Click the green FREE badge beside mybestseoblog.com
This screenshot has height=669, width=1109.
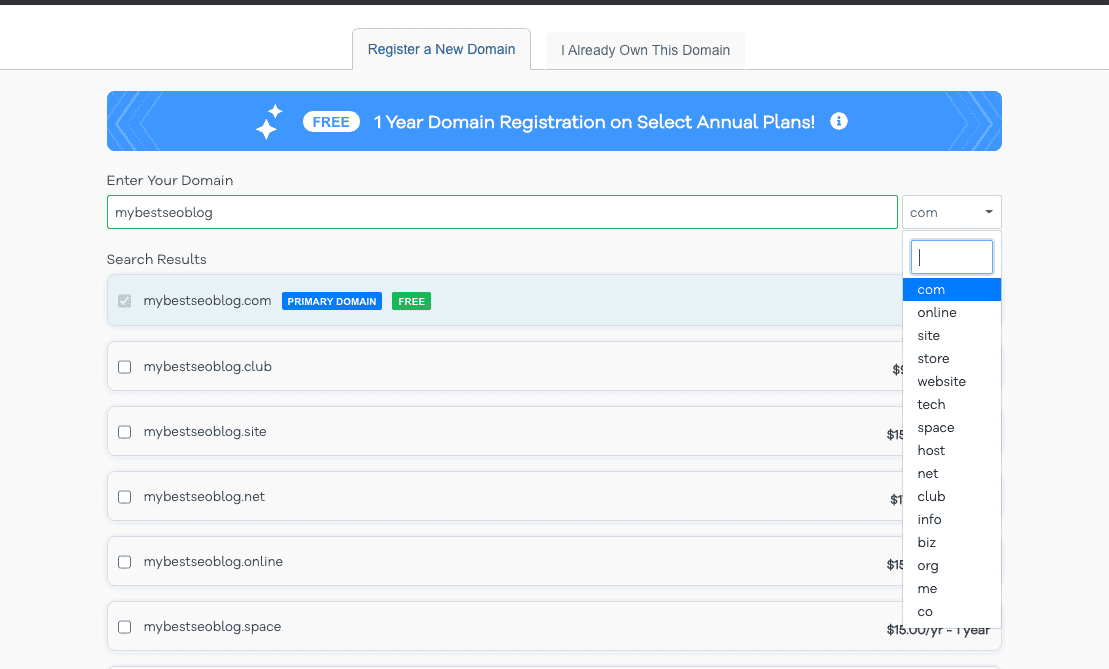411,301
